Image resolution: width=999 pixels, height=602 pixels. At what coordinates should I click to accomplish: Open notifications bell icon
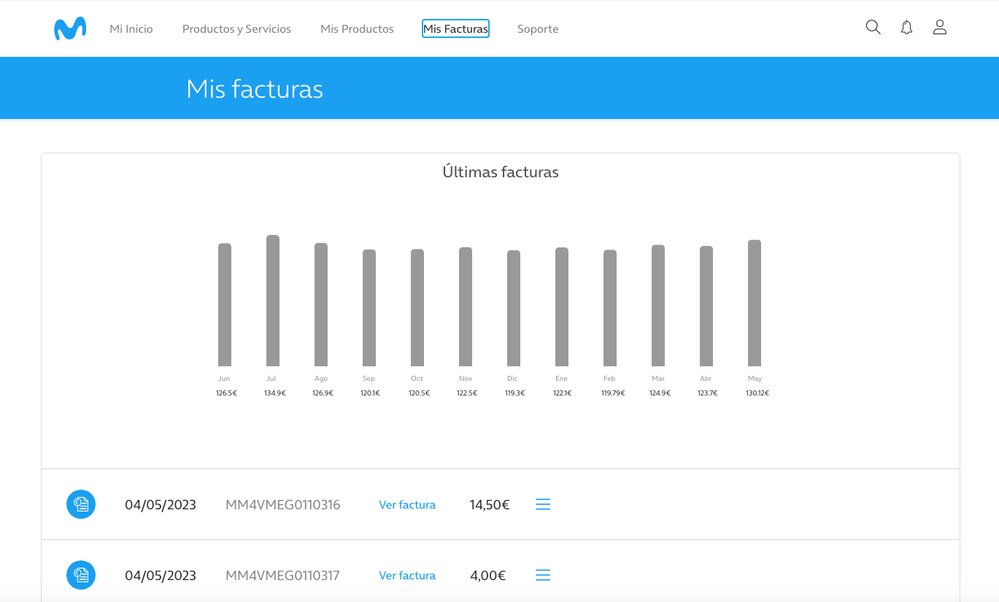(x=907, y=28)
